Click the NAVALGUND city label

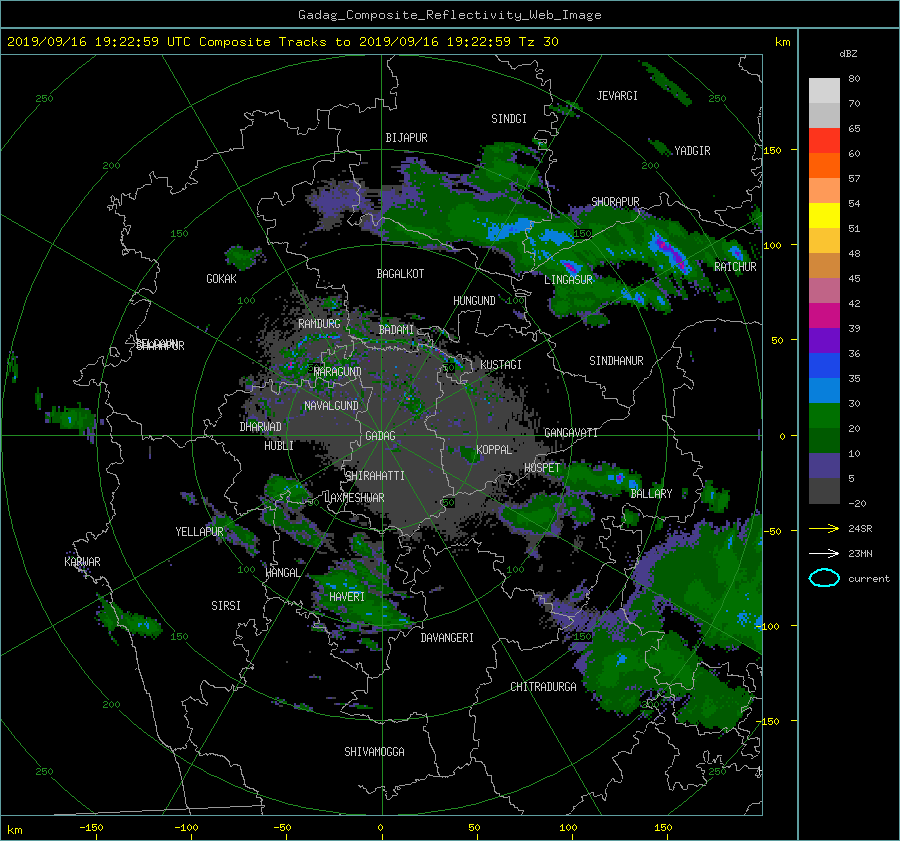[x=331, y=406]
